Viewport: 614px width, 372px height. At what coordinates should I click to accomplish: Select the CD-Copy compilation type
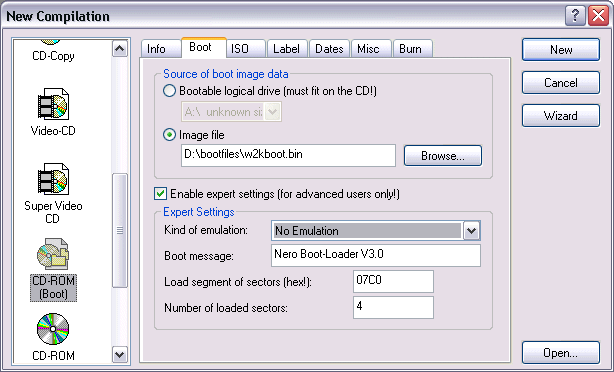click(53, 56)
